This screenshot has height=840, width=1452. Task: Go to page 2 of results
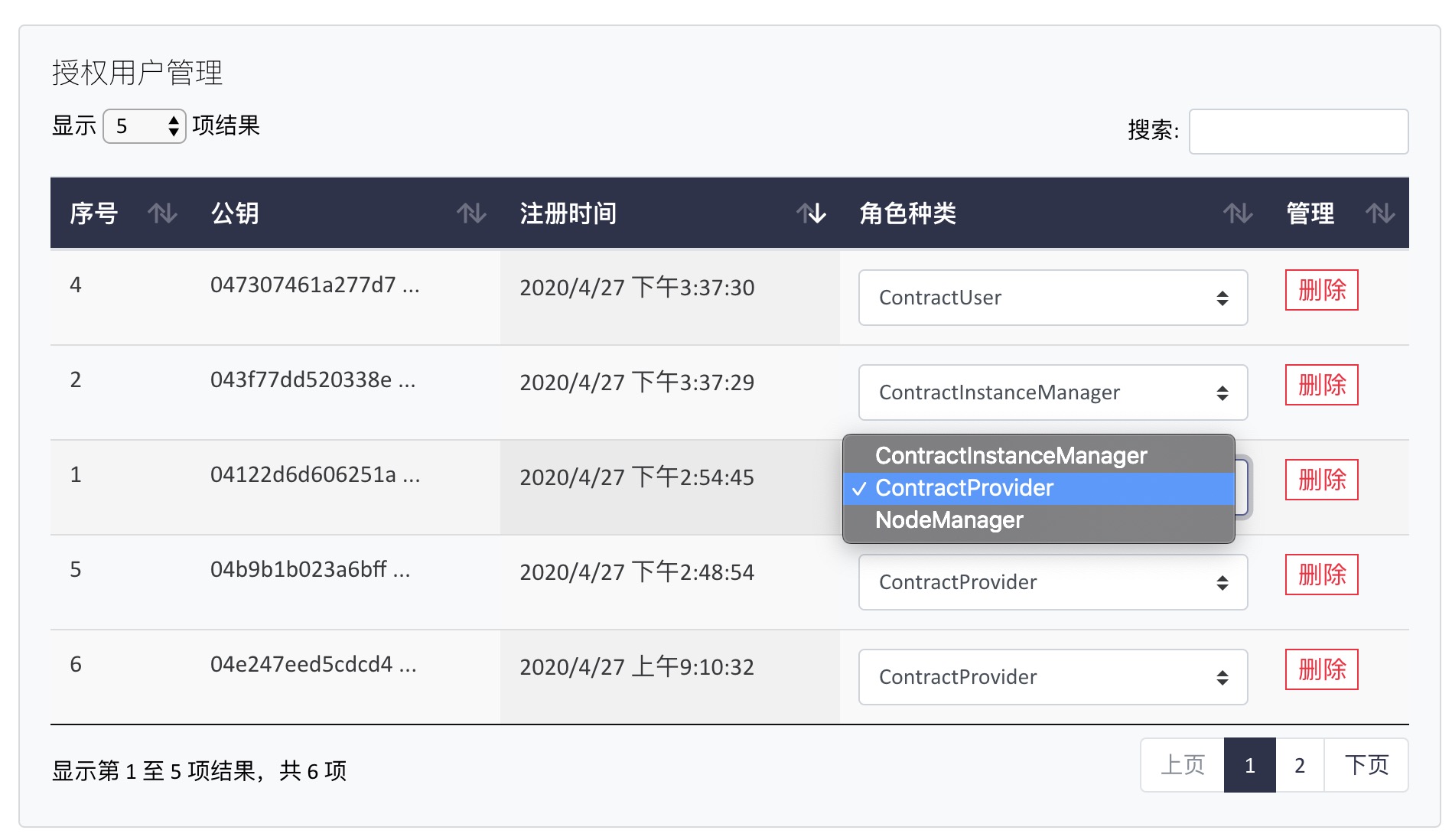coord(1299,765)
